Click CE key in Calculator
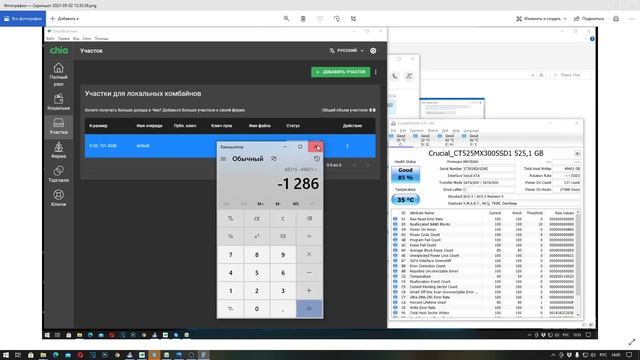Viewport: 640px width, 360px height. pos(257,219)
